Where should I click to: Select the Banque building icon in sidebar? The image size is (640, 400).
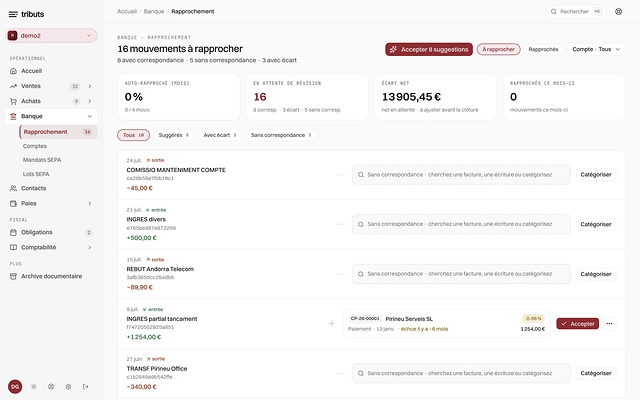(13, 116)
